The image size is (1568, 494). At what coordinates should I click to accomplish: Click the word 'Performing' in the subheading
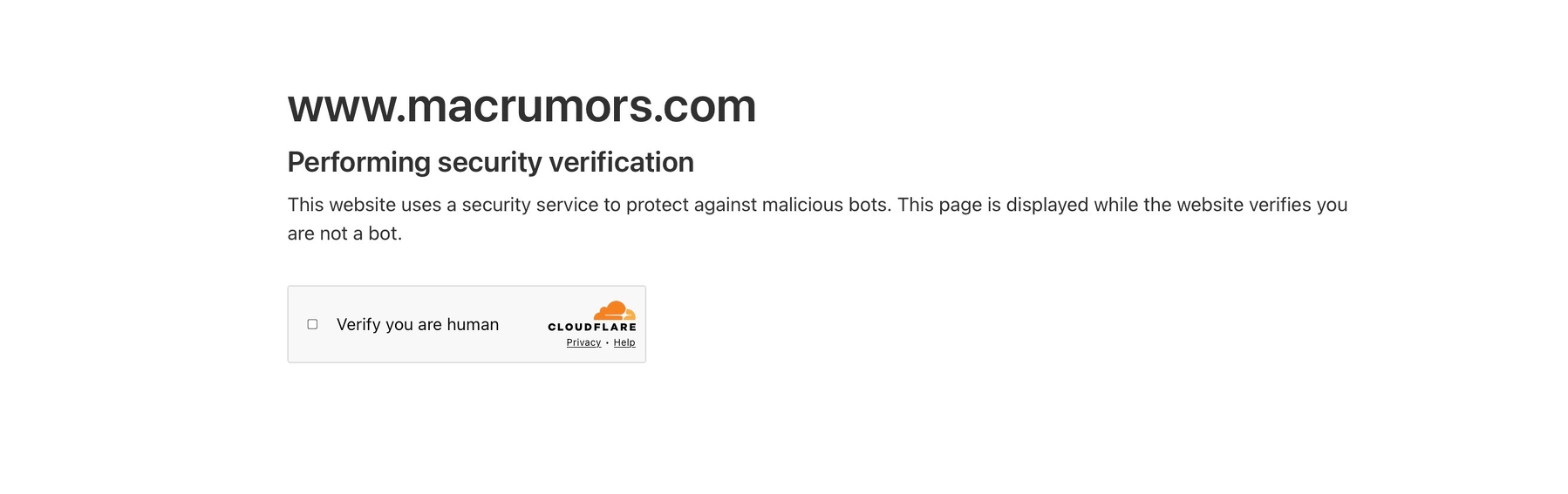pyautogui.click(x=359, y=162)
